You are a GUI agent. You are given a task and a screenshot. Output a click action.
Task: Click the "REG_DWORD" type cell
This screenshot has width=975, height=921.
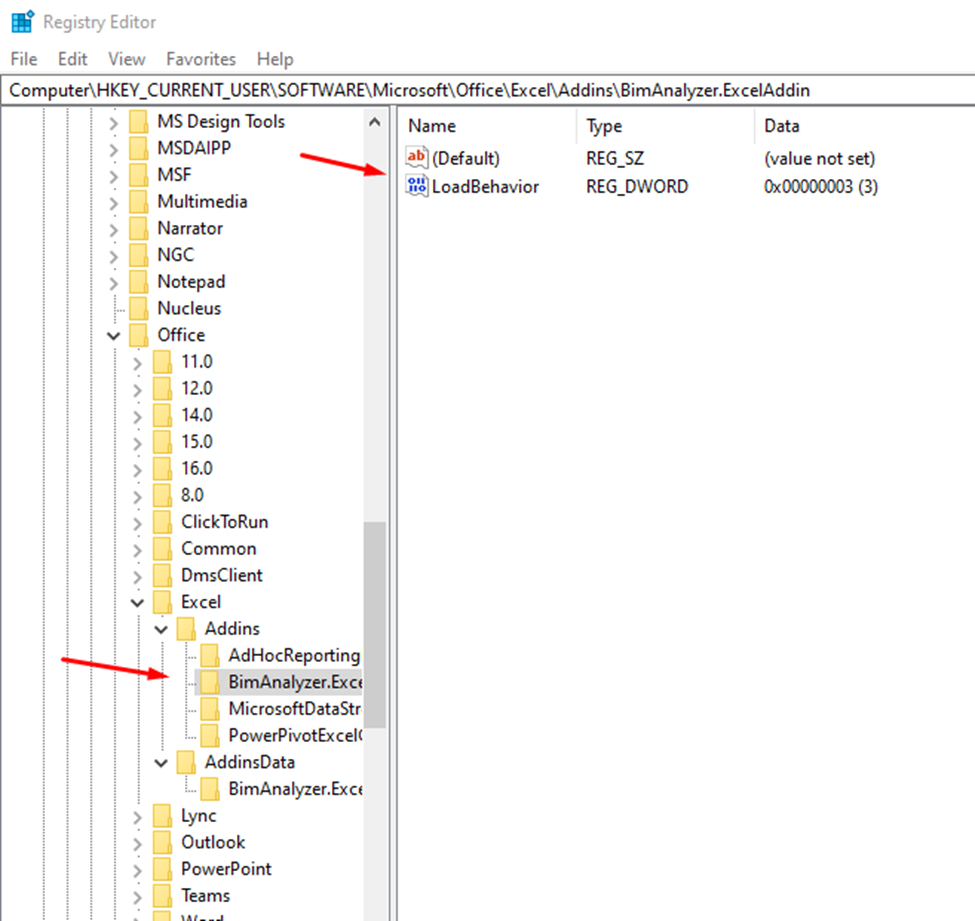click(x=637, y=187)
